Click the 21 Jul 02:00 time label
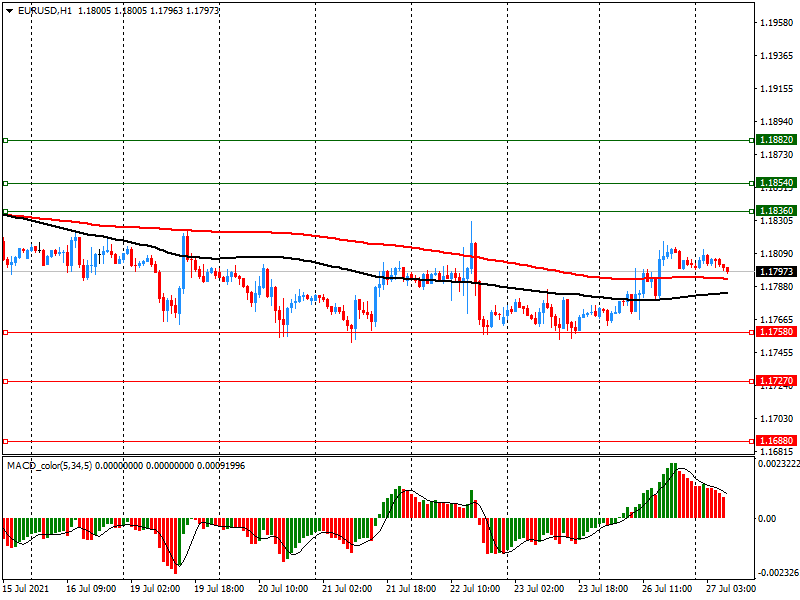This screenshot has width=800, height=600. tap(347, 589)
